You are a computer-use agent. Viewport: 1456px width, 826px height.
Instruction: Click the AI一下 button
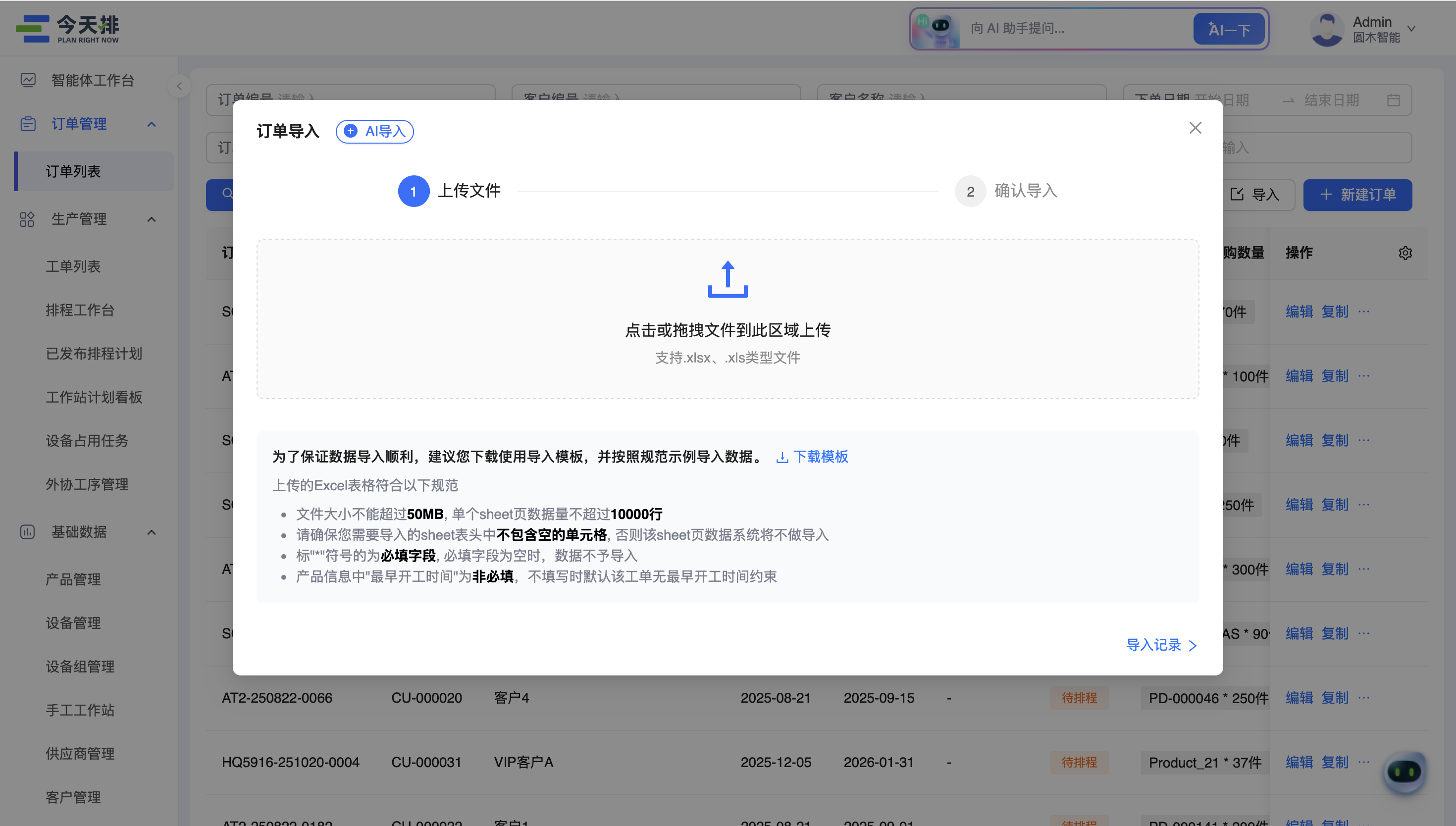pyautogui.click(x=1229, y=29)
